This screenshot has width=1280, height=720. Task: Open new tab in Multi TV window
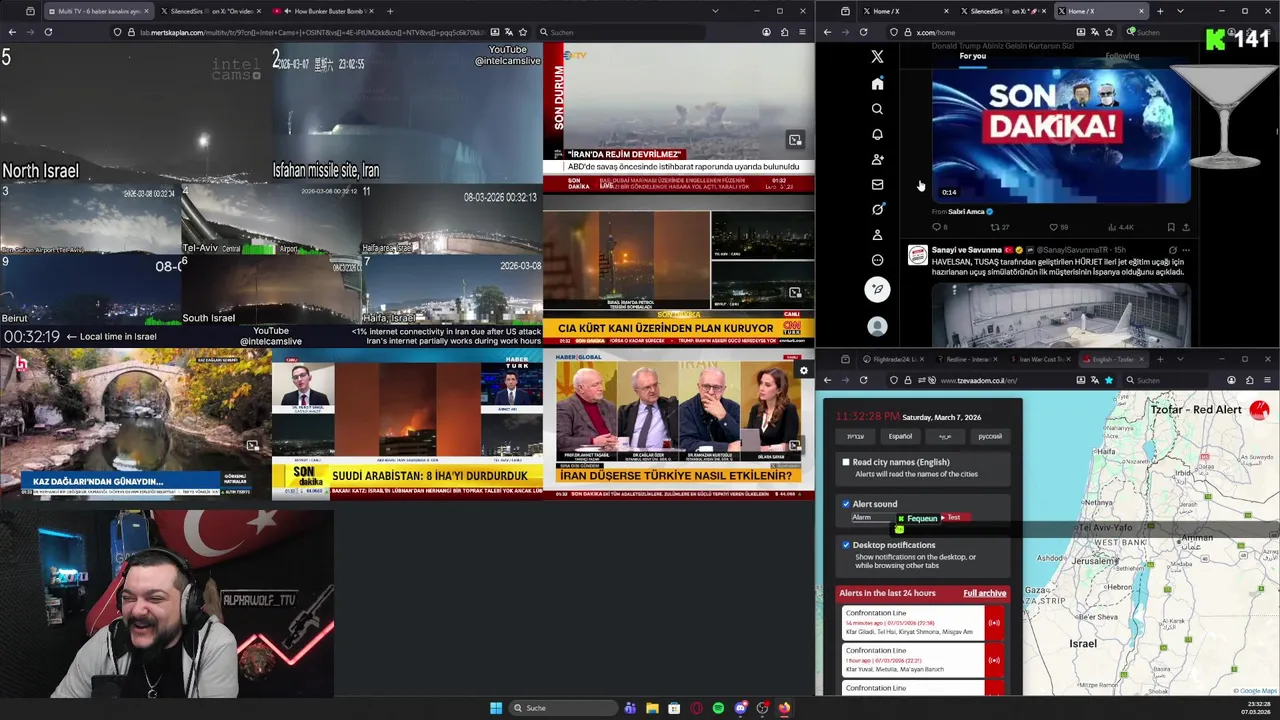pyautogui.click(x=390, y=11)
